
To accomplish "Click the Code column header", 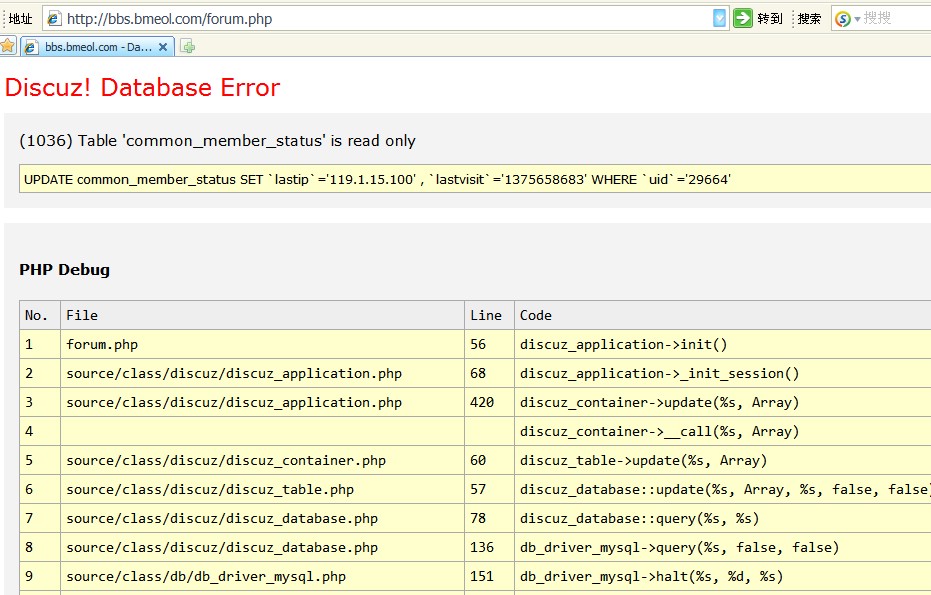I will [x=723, y=315].
